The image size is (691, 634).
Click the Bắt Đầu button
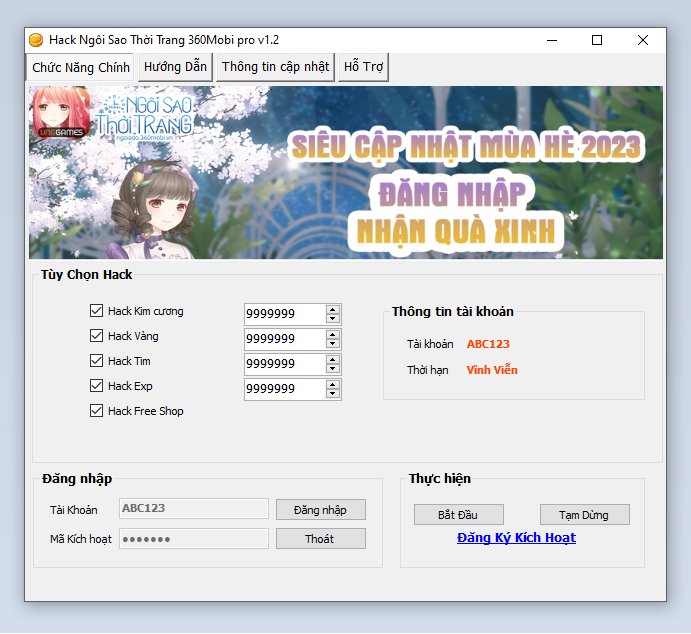457,515
